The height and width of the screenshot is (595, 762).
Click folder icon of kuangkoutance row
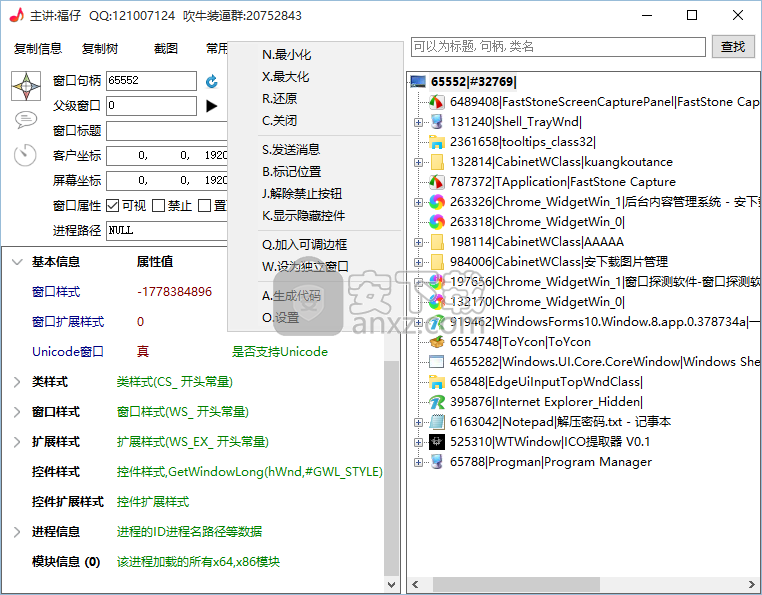437,162
